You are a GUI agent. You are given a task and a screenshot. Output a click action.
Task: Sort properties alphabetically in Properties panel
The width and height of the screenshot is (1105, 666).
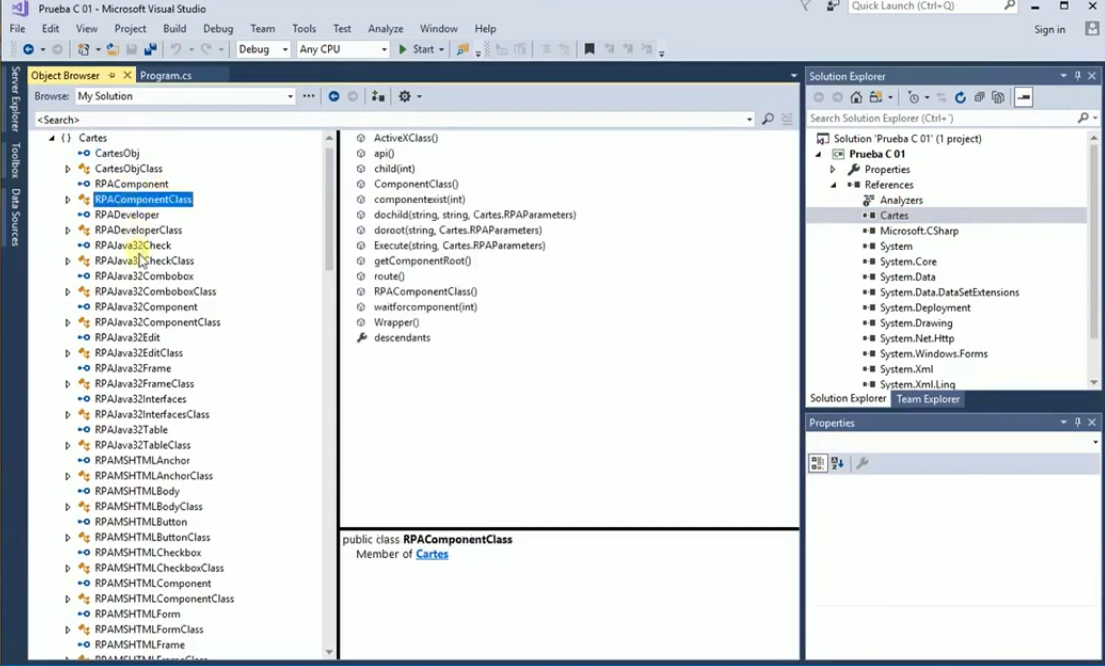[x=837, y=463]
